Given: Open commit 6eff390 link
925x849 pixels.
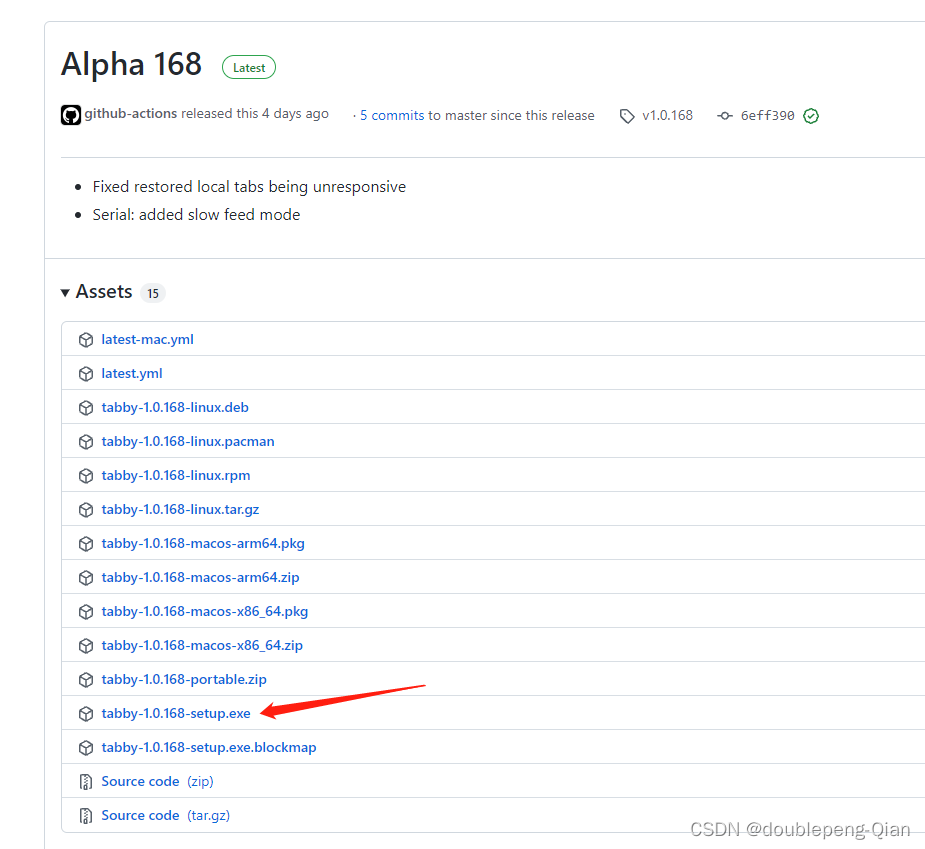Looking at the screenshot, I should point(767,116).
